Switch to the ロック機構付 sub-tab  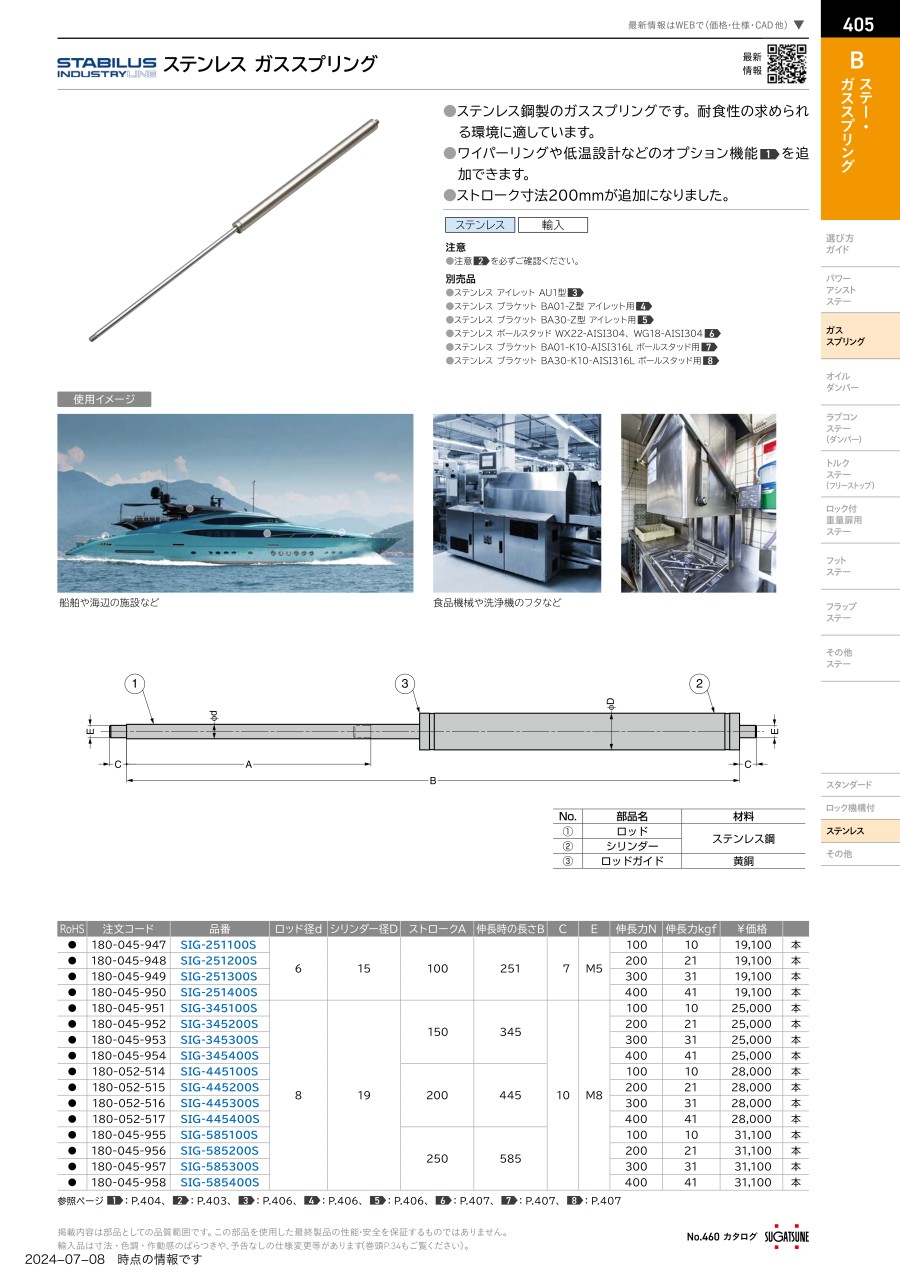click(859, 808)
